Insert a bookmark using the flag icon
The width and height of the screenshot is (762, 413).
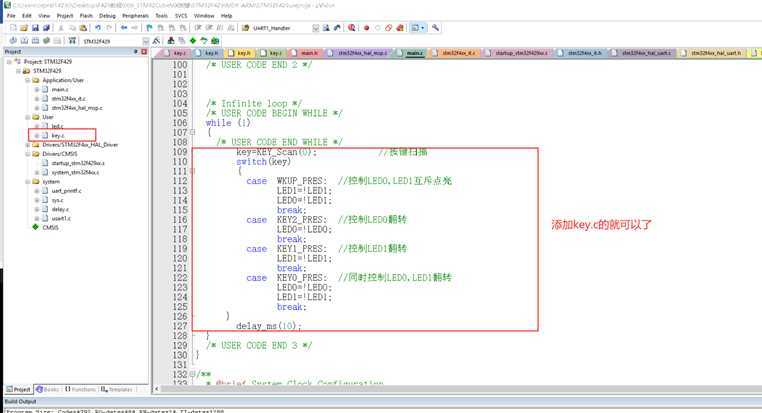(149, 28)
